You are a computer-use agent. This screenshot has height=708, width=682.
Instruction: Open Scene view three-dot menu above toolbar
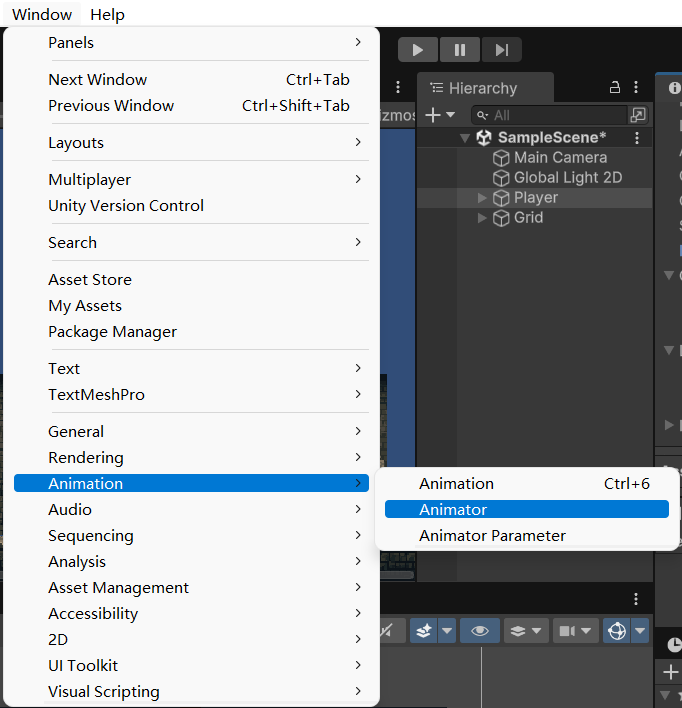(x=636, y=599)
